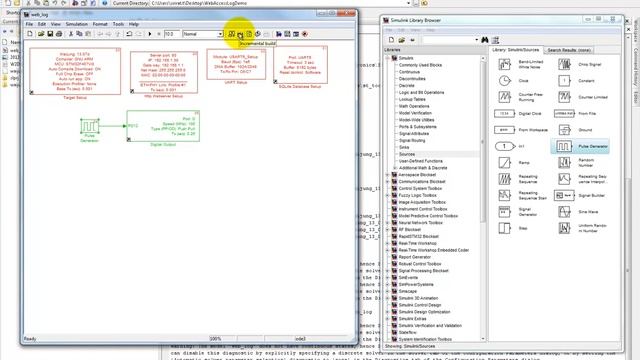Click the red target icon at the toolbar end
Screen dimensions: 640x360
point(304,34)
